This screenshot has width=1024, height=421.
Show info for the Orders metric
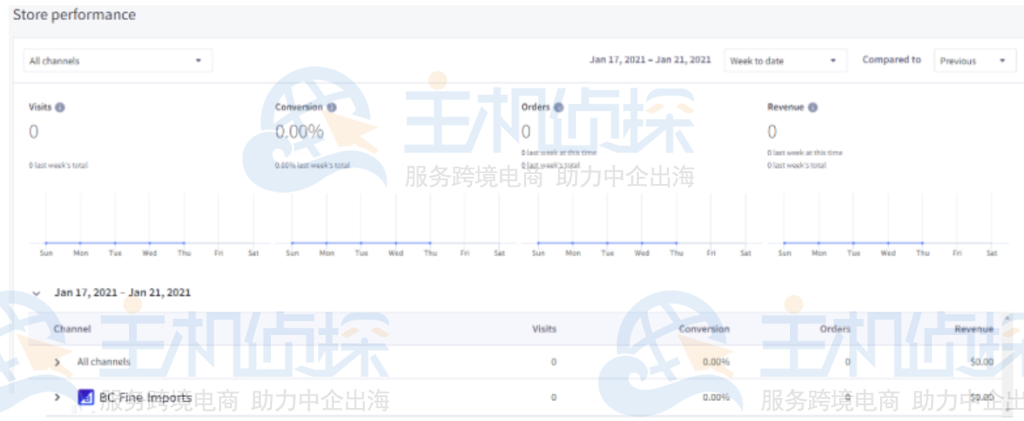click(558, 107)
